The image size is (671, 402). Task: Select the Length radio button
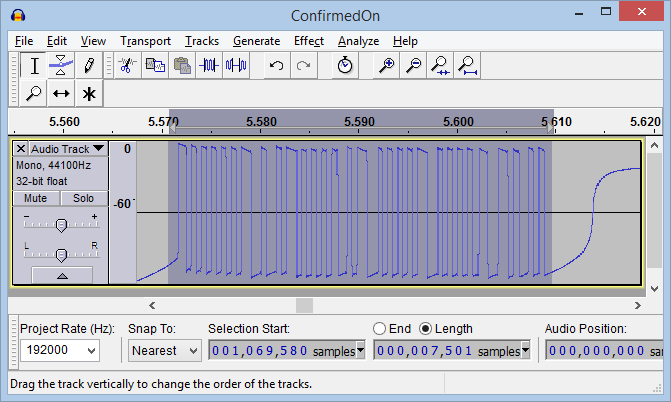point(425,329)
